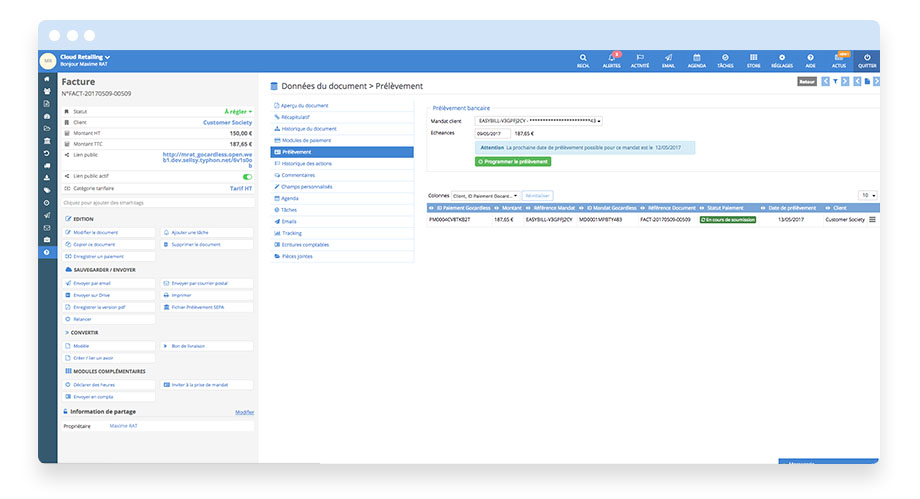This screenshot has height=499, width=920.
Task: Expand the À régler status dropdown
Action: [x=238, y=112]
